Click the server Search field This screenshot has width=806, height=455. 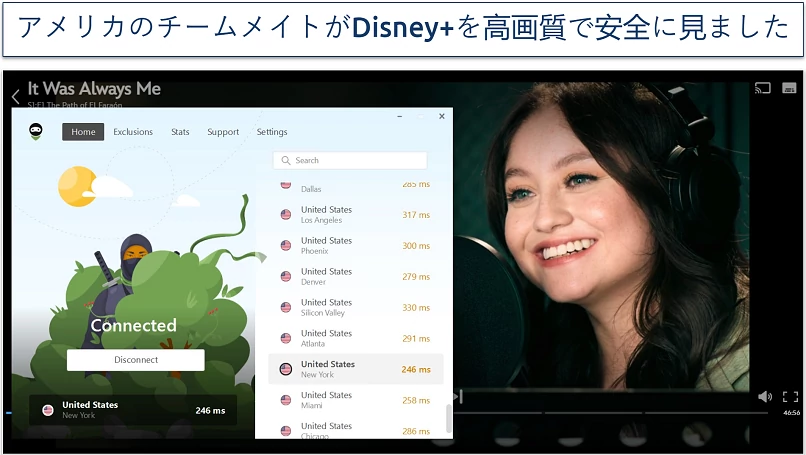[x=350, y=160]
